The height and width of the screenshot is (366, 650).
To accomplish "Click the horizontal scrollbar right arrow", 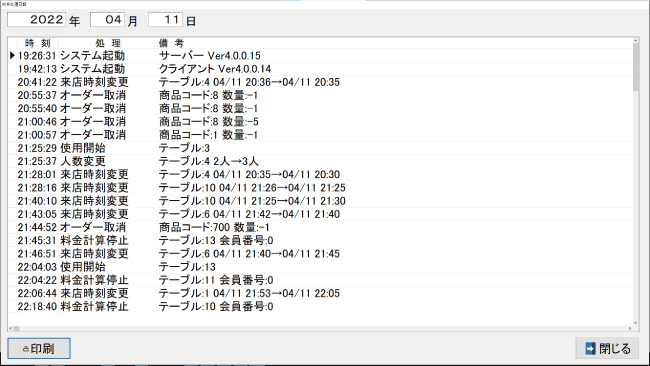I will click(x=630, y=328).
